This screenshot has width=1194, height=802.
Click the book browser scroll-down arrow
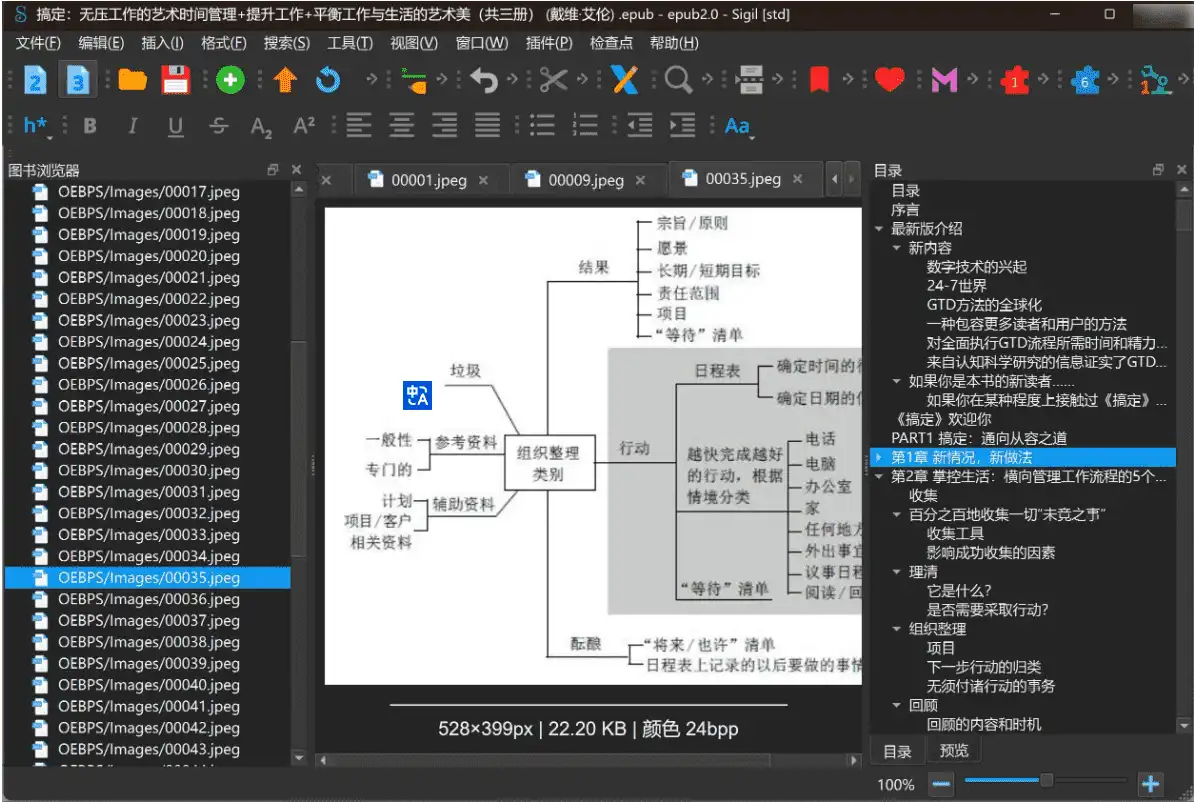298,758
